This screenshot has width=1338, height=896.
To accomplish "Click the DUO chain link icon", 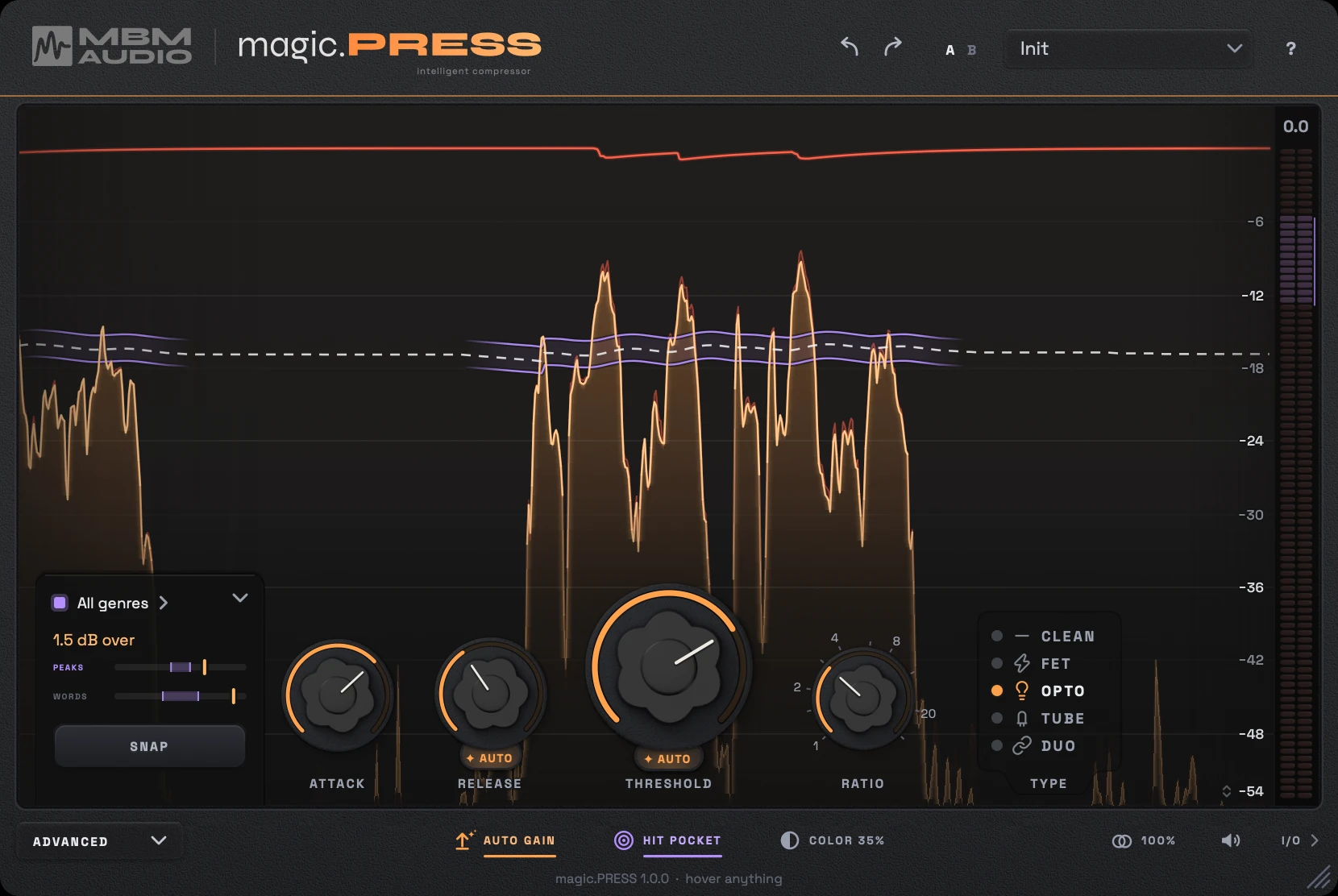I will coord(1022,745).
